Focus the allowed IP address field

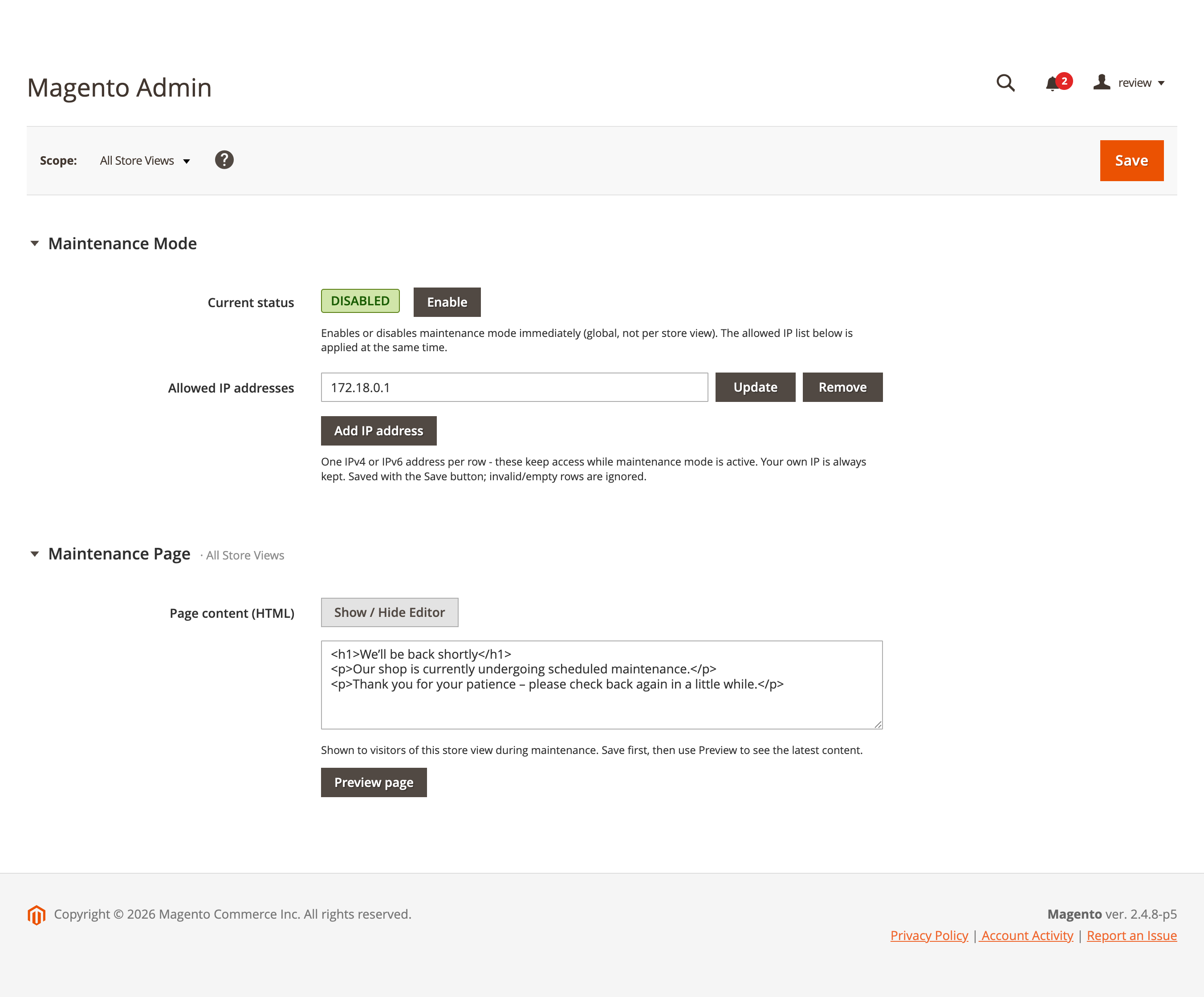point(514,387)
